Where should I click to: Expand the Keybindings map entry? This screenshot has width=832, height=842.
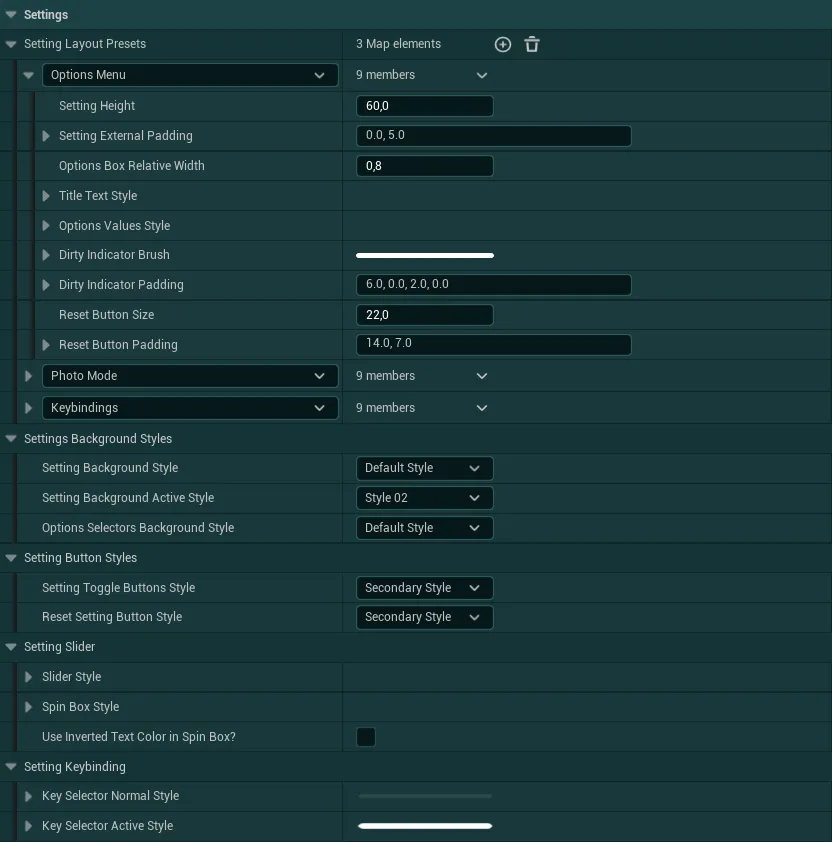tap(28, 408)
